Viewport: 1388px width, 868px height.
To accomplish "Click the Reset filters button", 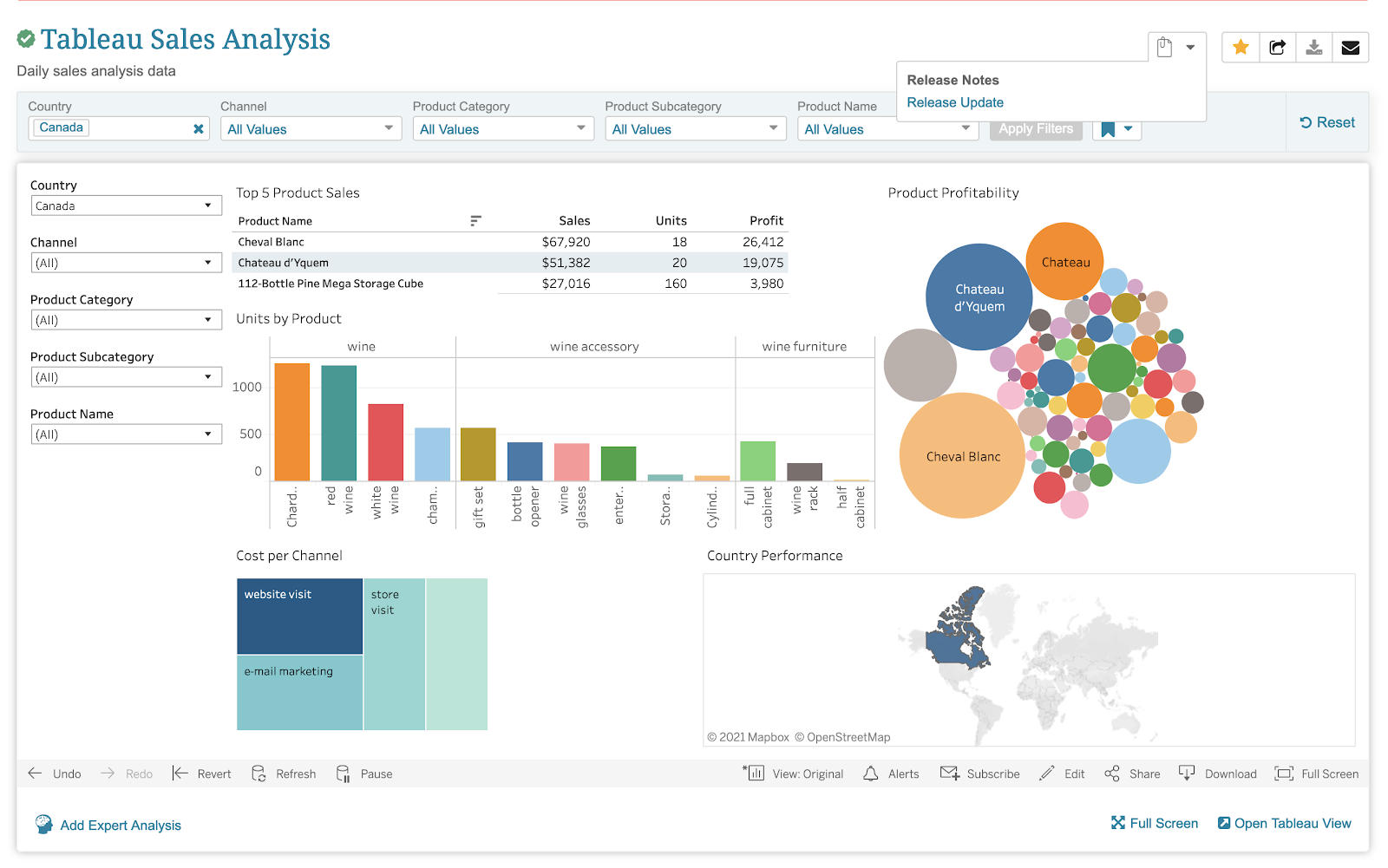I will [x=1327, y=122].
